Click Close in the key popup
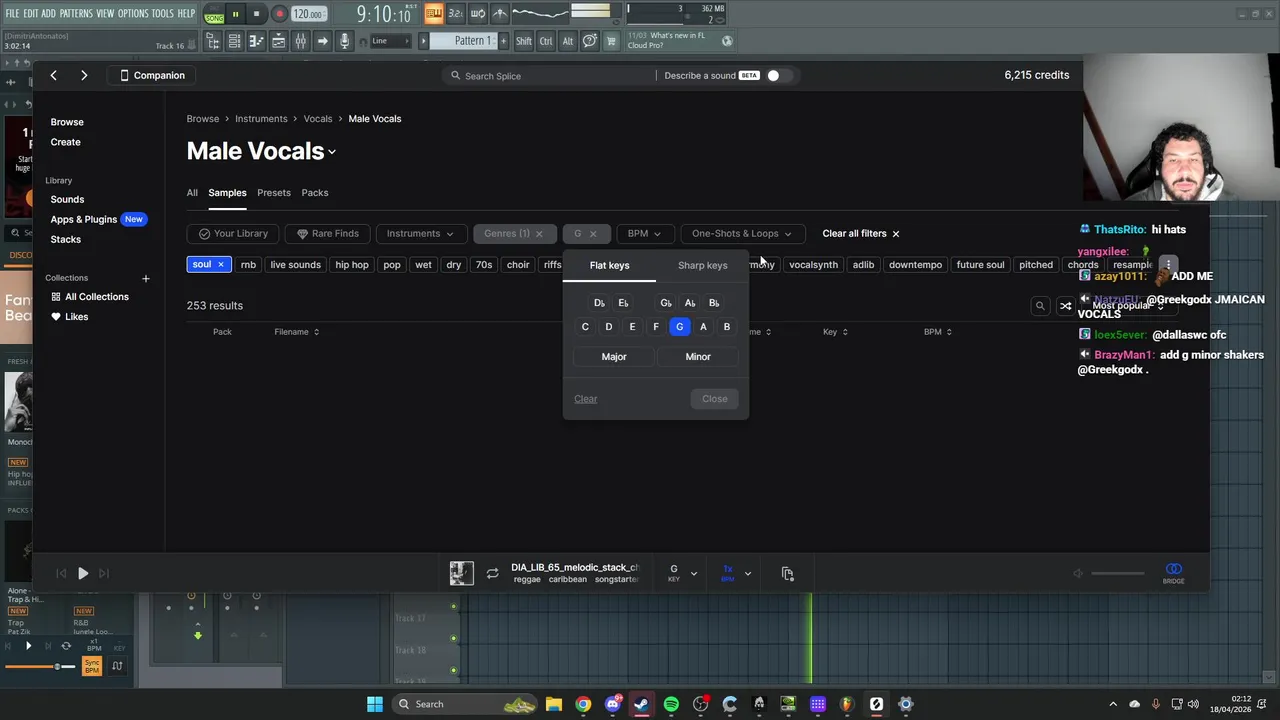Image resolution: width=1280 pixels, height=720 pixels. (715, 399)
